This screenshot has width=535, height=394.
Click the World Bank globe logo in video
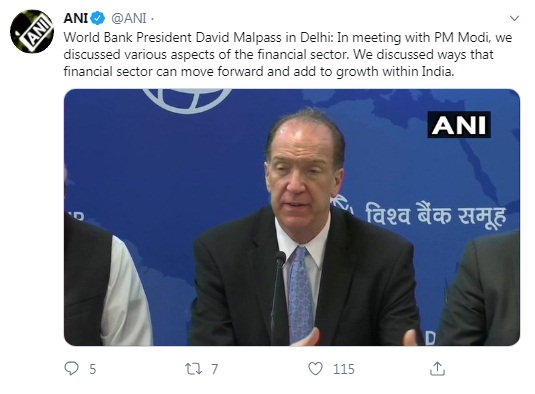187,100
